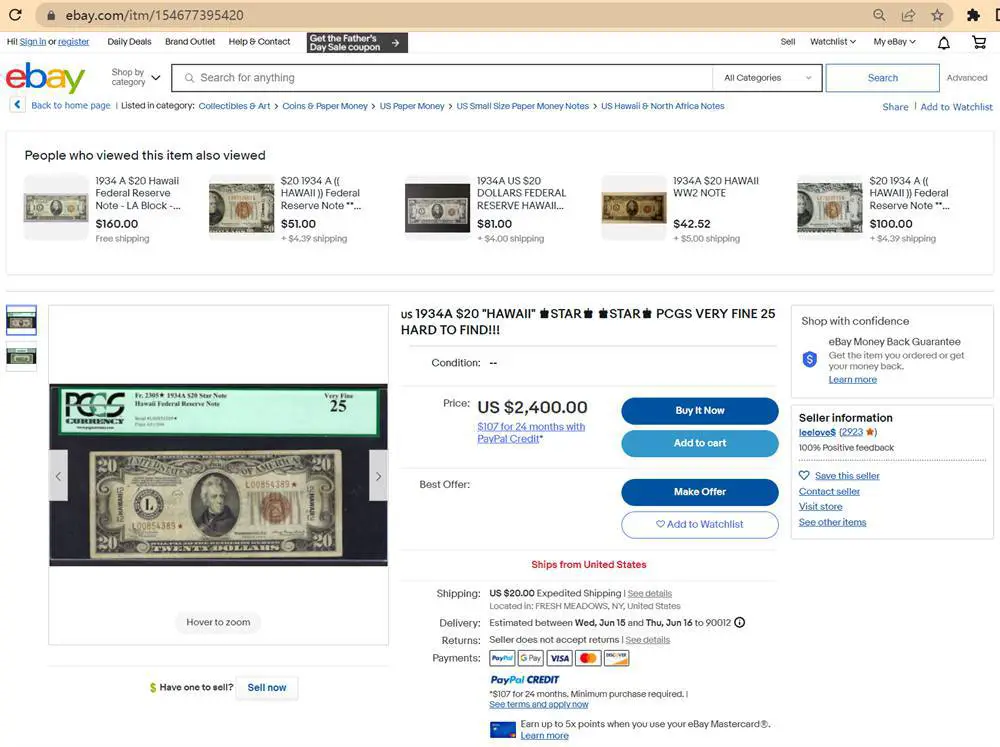Show next item photo with right arrow
This screenshot has width=1000, height=747.
[378, 476]
